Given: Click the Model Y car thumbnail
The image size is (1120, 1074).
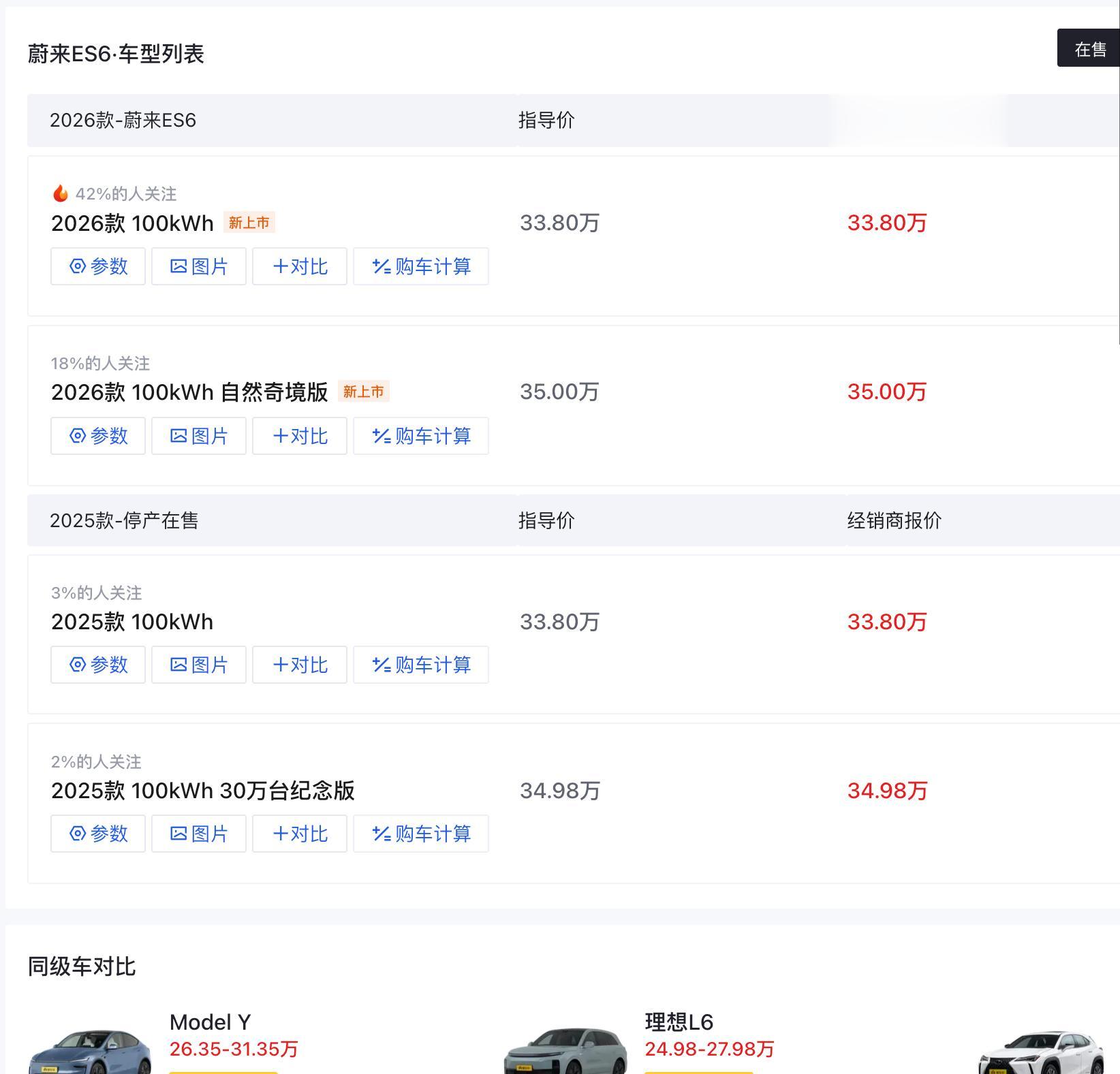Looking at the screenshot, I should point(90,1052).
